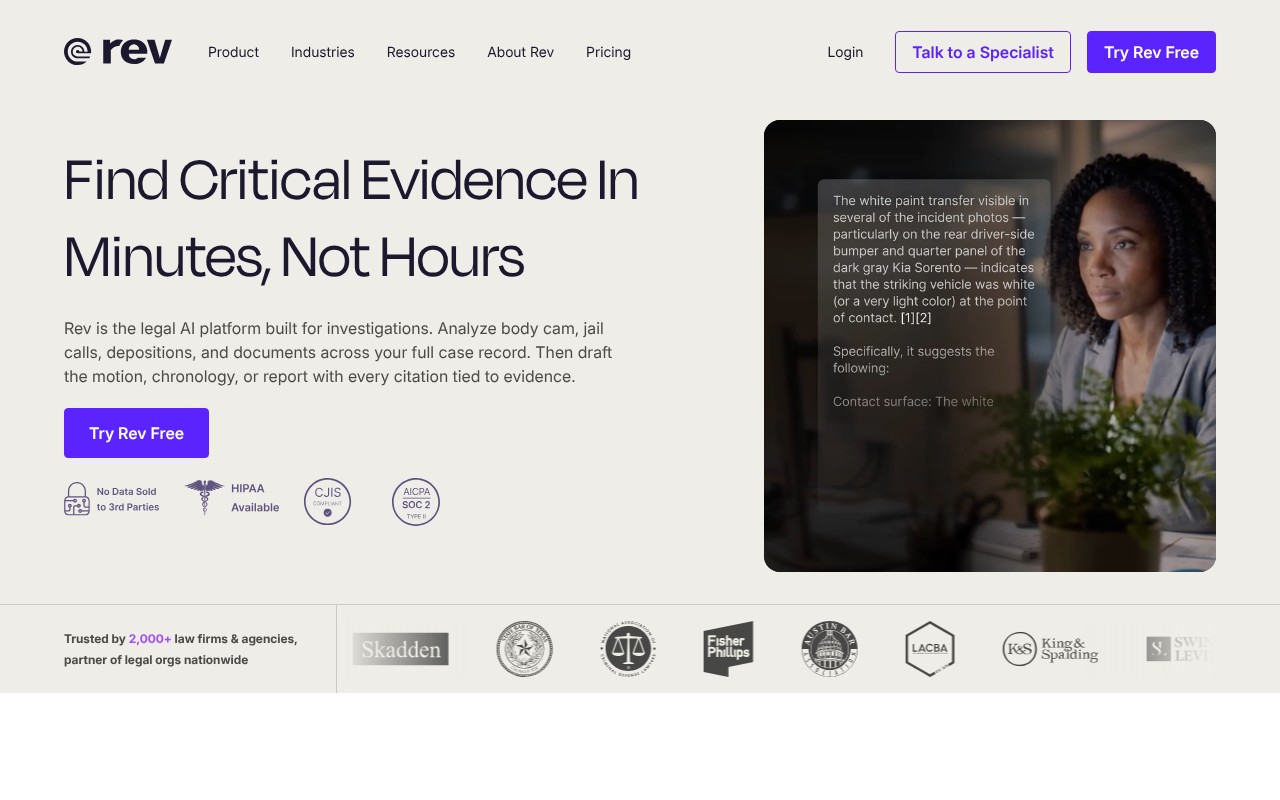Open the About Rev menu

click(520, 52)
